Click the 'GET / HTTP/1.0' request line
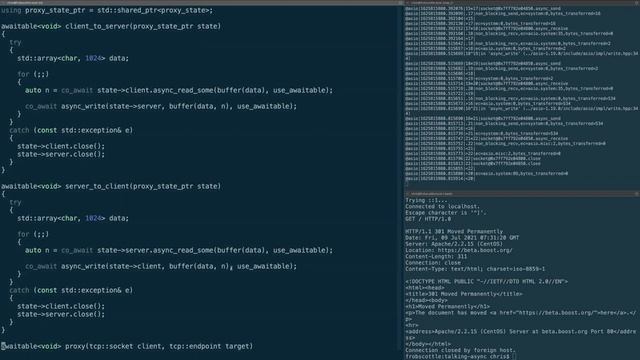 click(428, 219)
